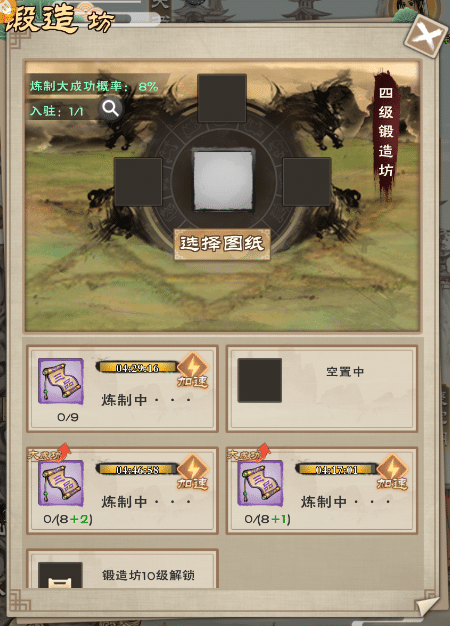This screenshot has width=450, height=626.
Task: Click the 大成功 arrow badge on the 0/(8+1) slot
Action: (249, 453)
